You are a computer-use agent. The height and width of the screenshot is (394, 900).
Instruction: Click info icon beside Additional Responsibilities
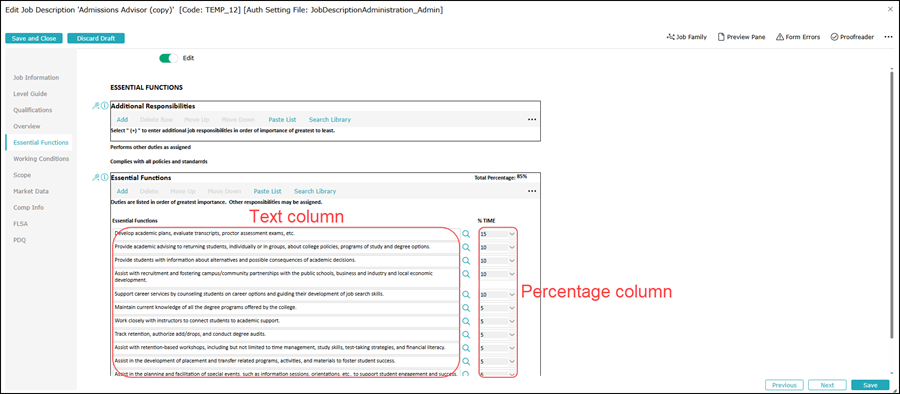(x=104, y=106)
